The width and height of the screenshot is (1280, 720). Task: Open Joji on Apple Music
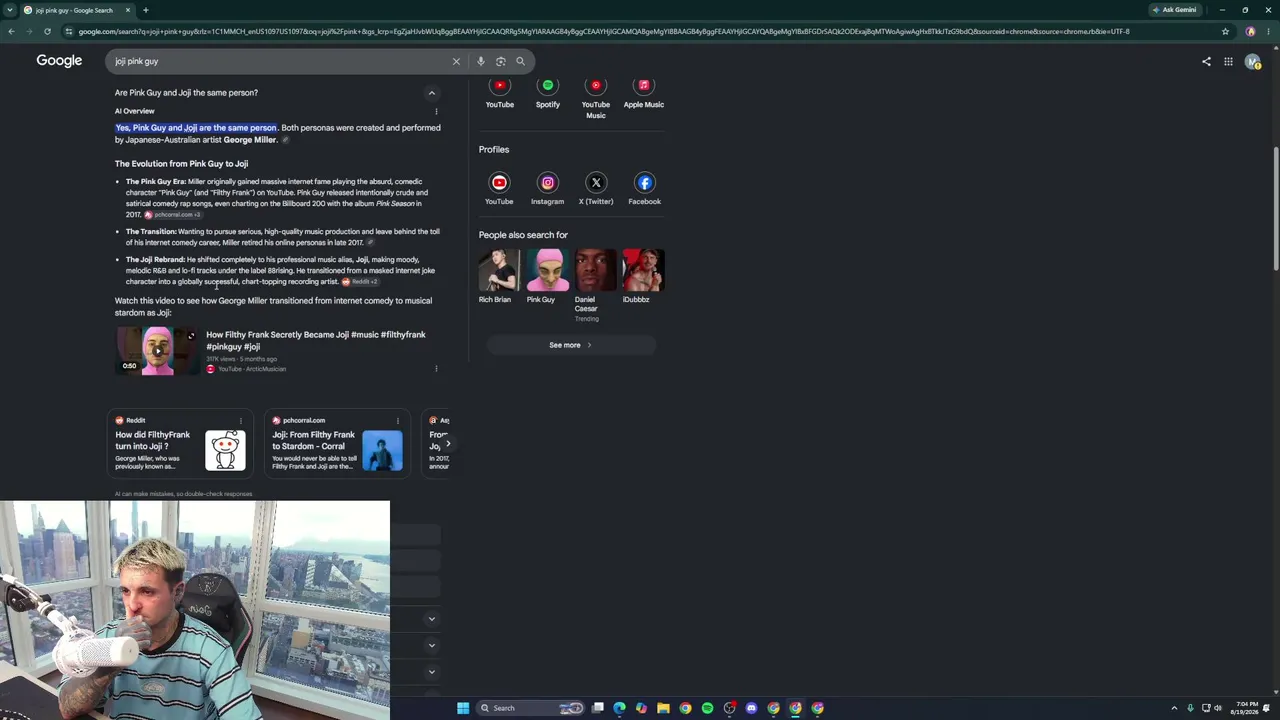644,93
